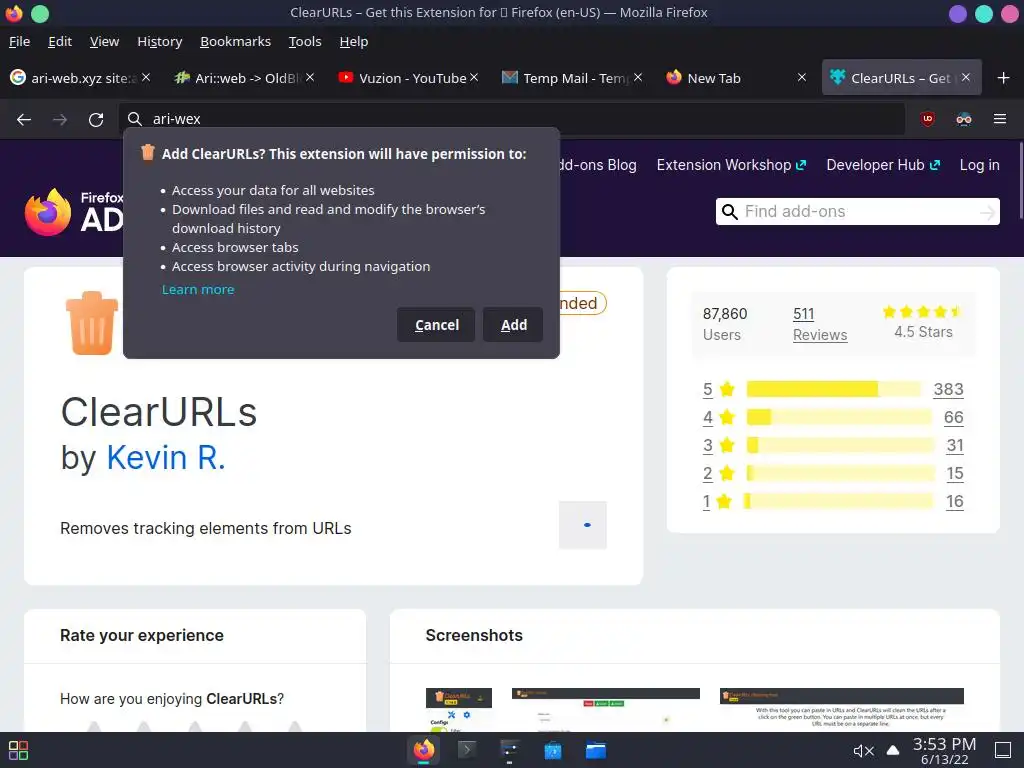Open the terminal from the taskbar
1024x768 pixels.
click(x=466, y=750)
